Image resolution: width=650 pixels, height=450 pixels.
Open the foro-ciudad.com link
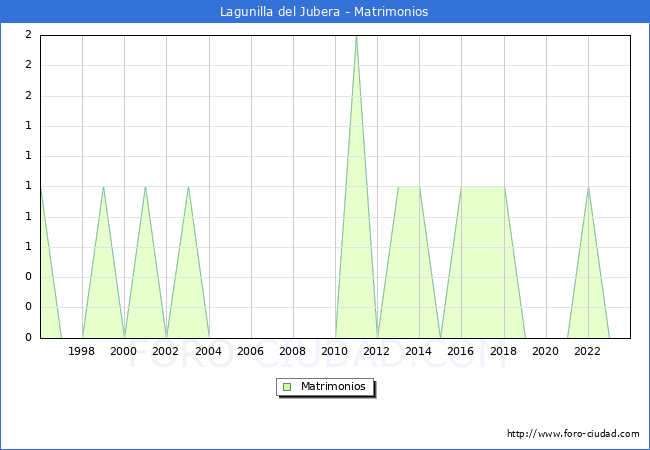pos(573,434)
